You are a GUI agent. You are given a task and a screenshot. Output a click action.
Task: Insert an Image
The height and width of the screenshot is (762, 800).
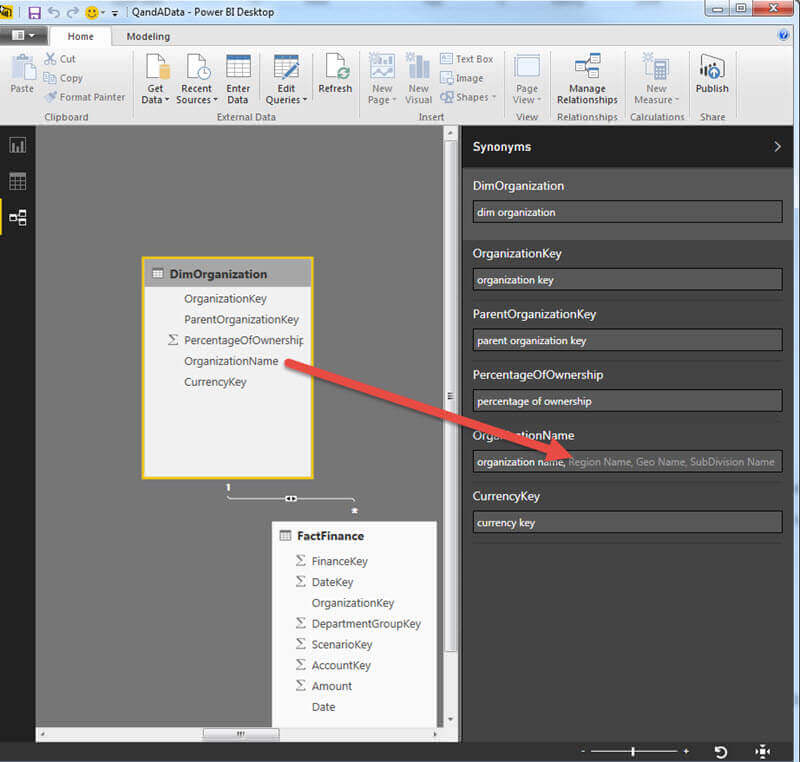(462, 78)
